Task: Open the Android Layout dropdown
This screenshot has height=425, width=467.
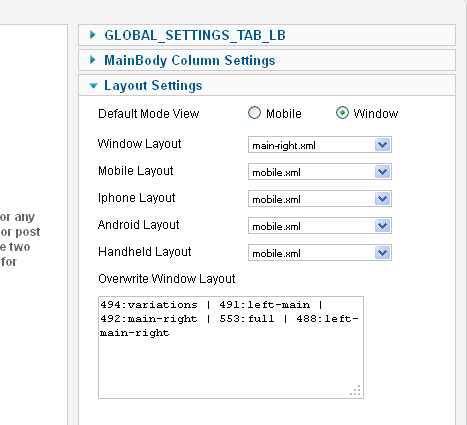Action: coord(320,226)
